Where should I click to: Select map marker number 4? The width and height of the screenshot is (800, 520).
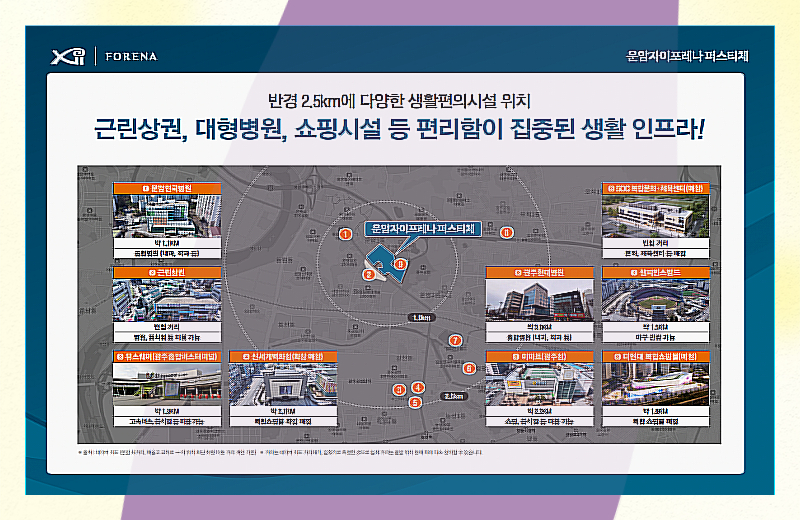418,388
